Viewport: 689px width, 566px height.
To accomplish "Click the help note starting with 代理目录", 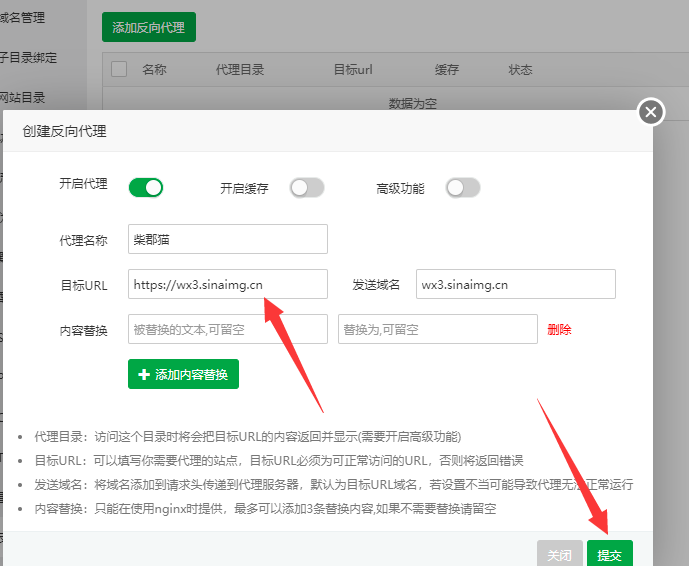I will [248, 437].
